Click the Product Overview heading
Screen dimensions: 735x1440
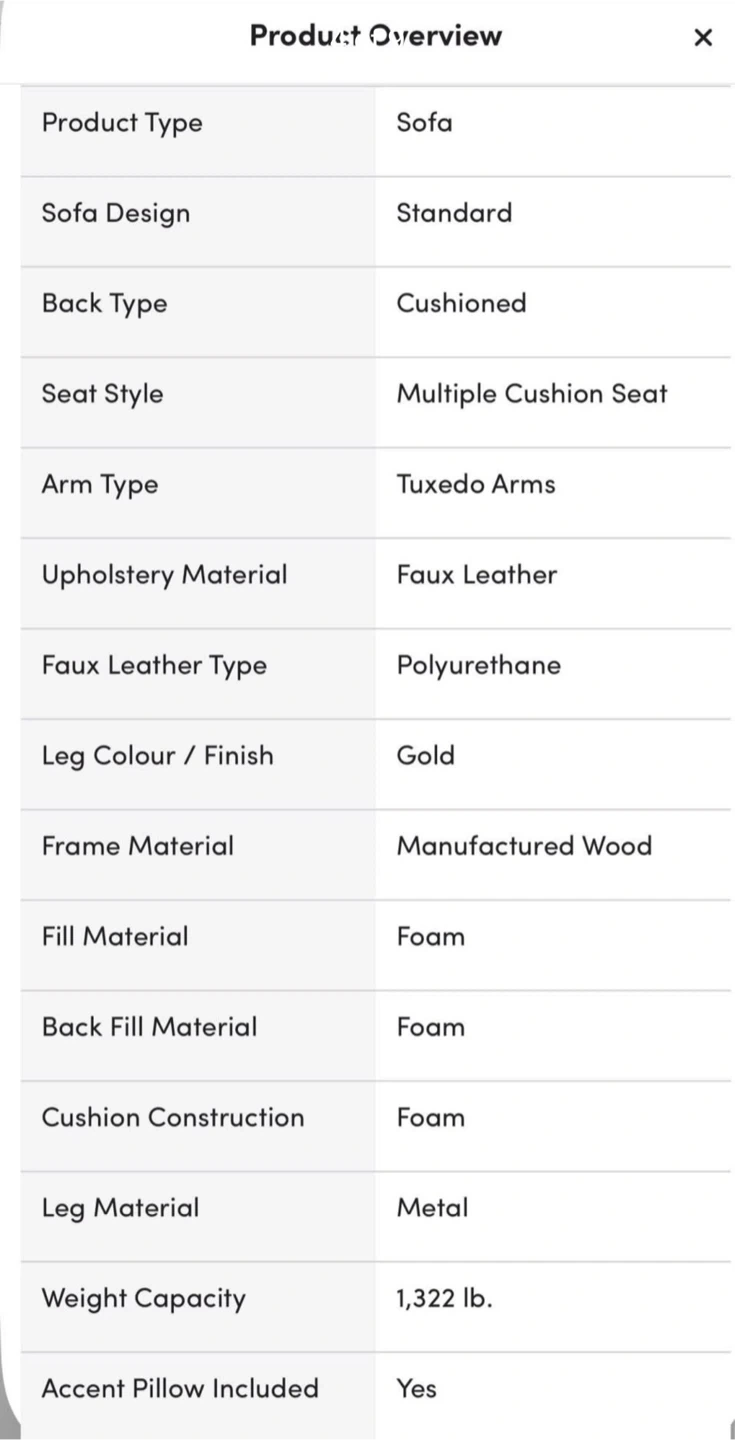point(376,36)
